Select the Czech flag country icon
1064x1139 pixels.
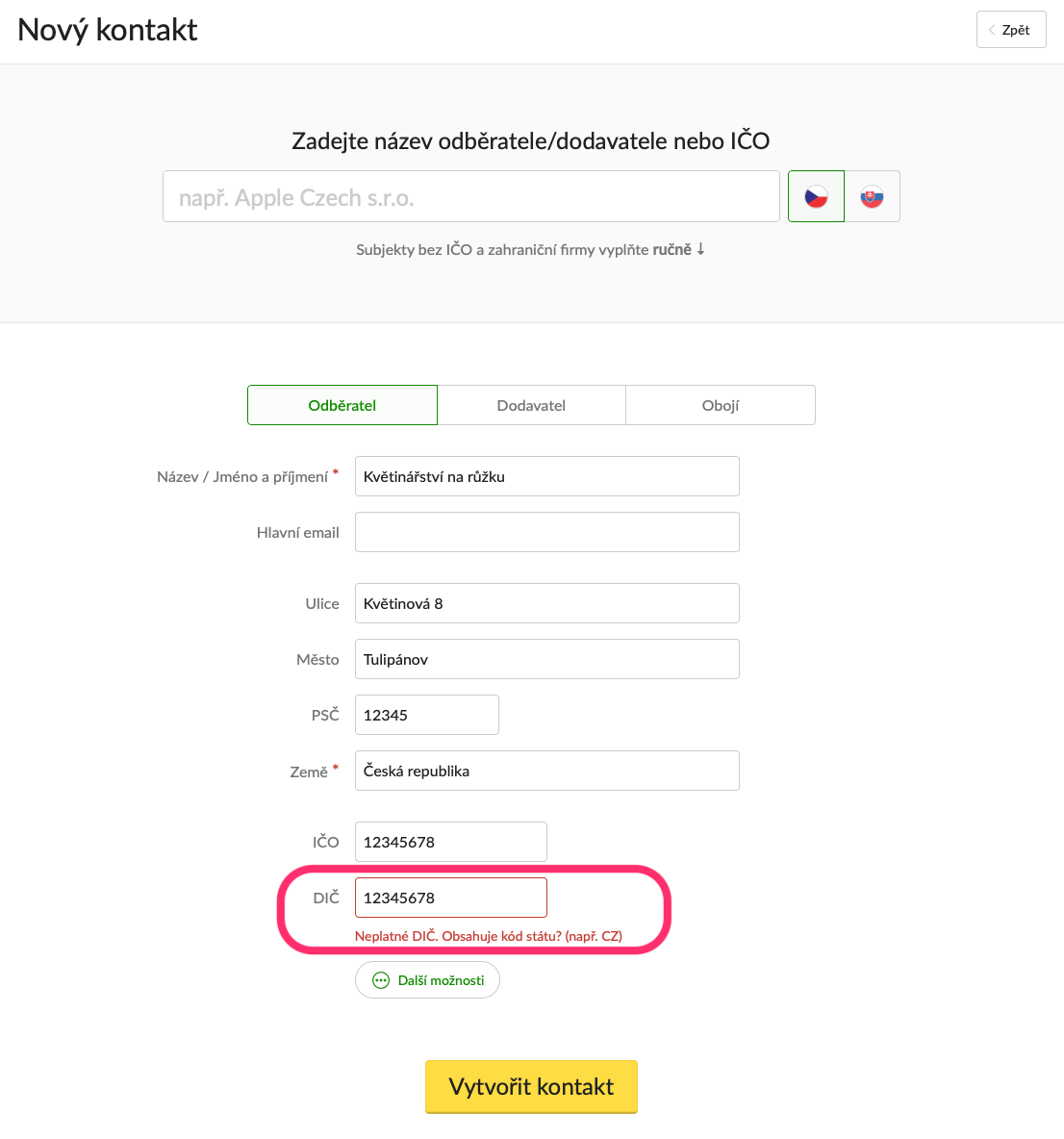pyautogui.click(x=816, y=196)
